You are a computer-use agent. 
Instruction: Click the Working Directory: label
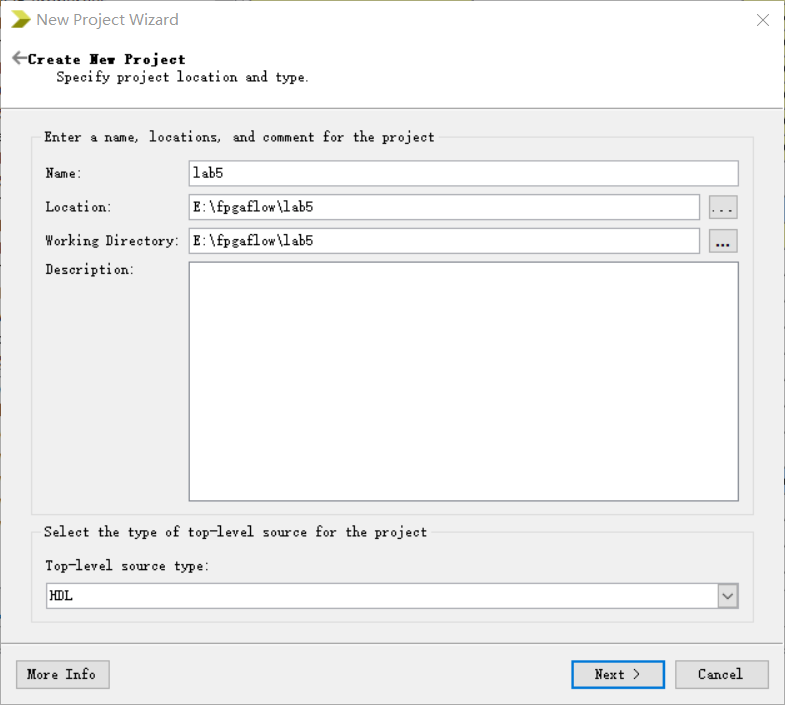coord(112,241)
